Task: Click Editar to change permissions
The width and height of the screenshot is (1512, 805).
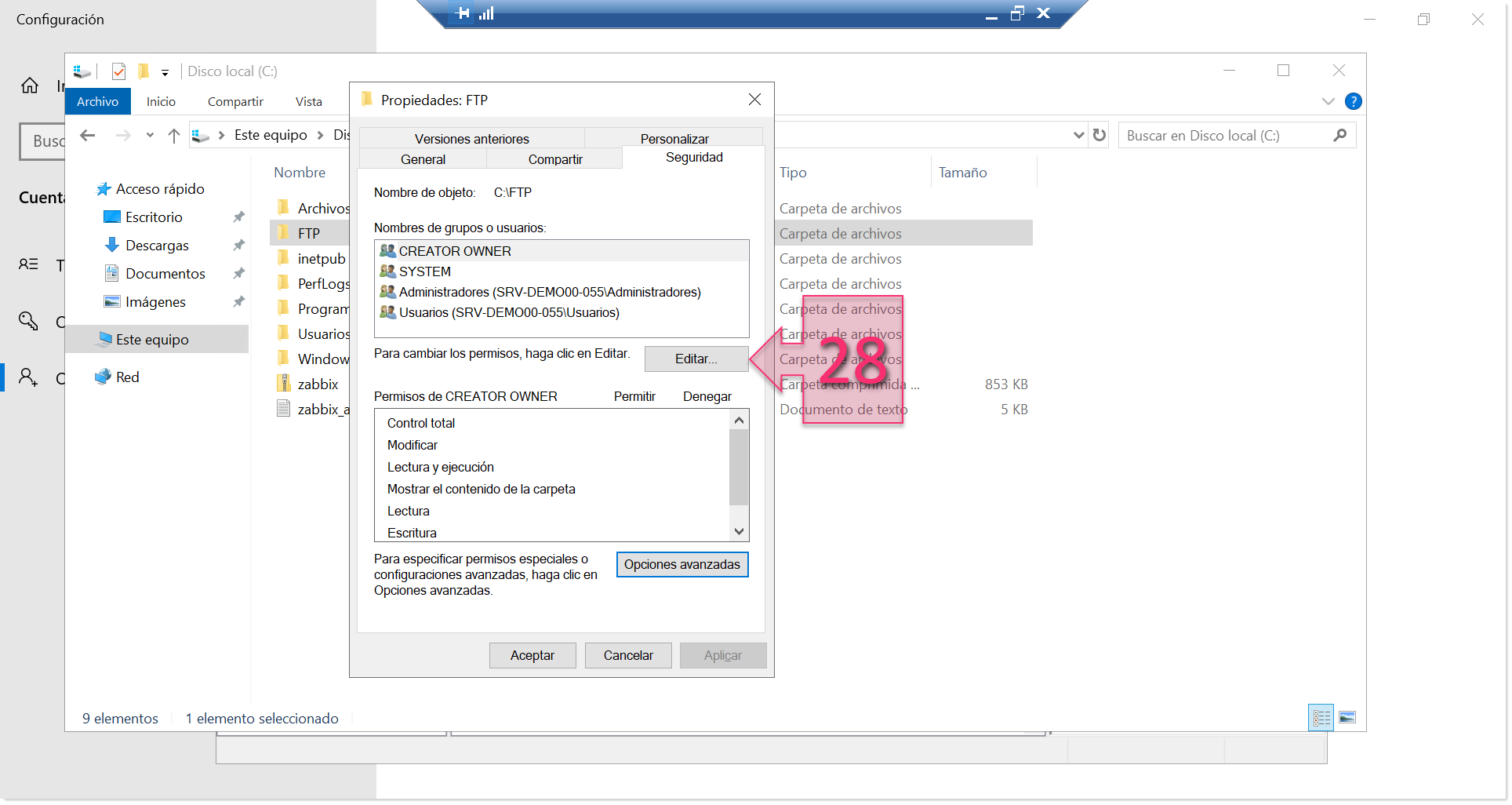Action: (x=696, y=359)
